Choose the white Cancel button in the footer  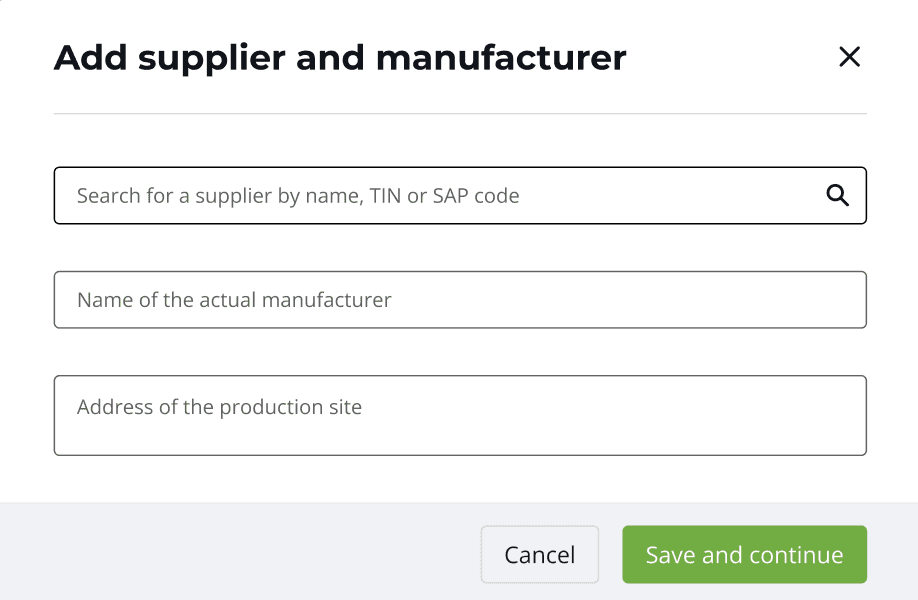click(x=540, y=555)
